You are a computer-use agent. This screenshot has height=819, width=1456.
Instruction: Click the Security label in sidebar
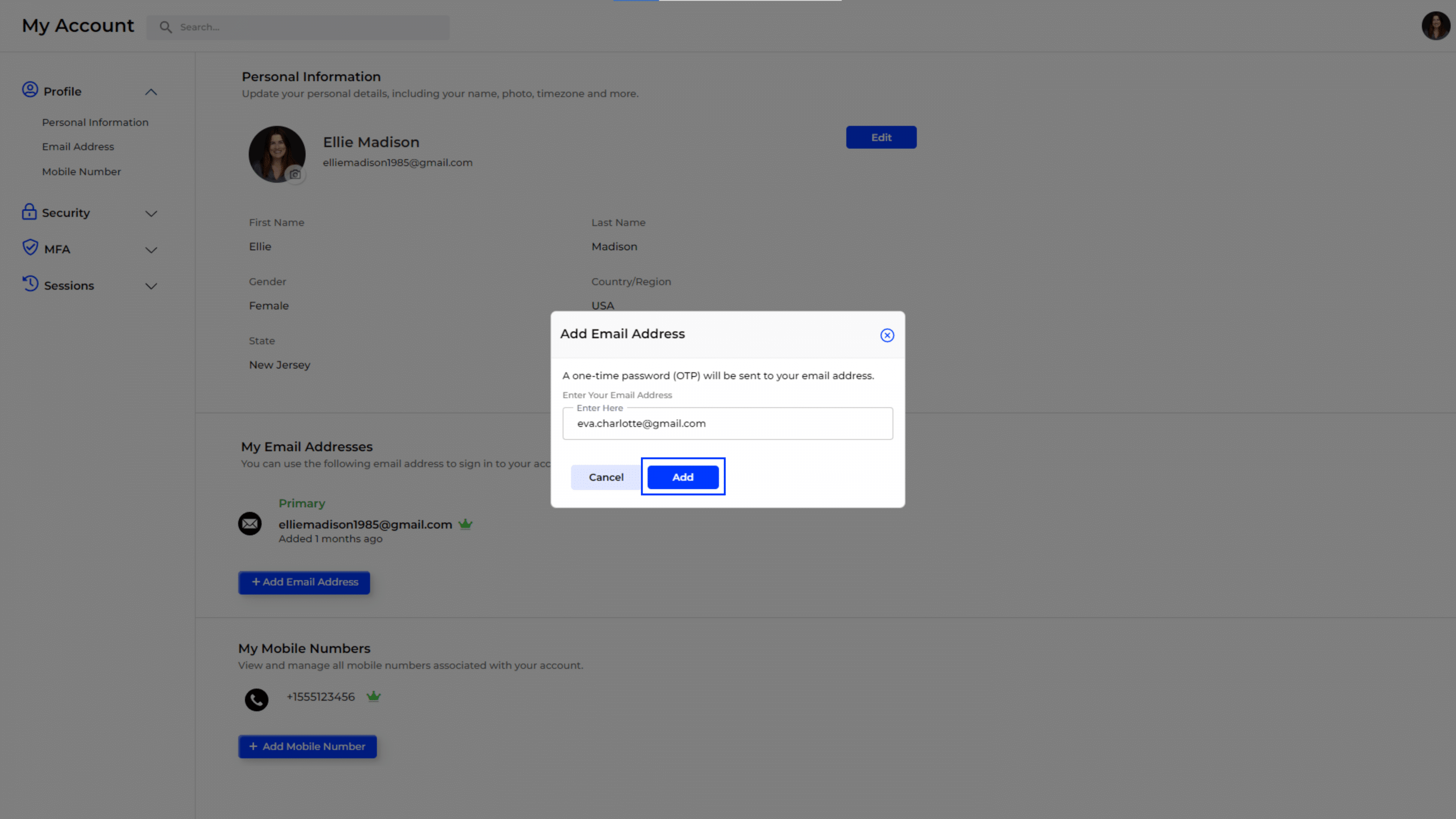coord(66,213)
